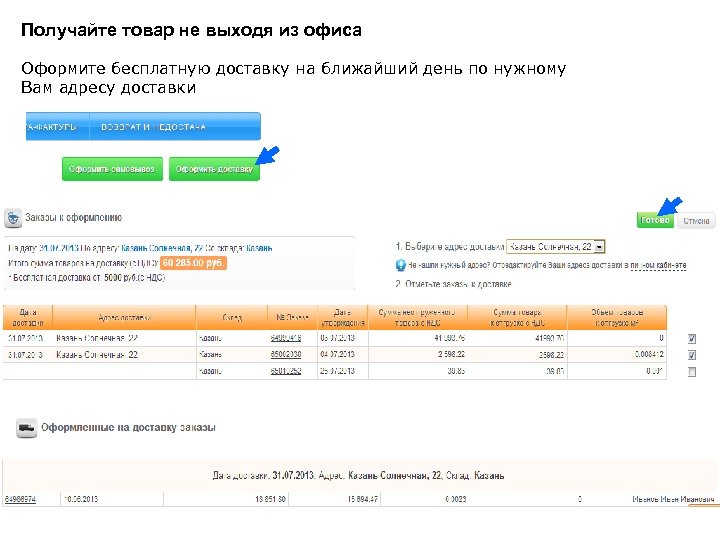Open the partially visible ФАКТУРЫ tab
Image resolution: width=720 pixels, height=540 pixels.
point(57,127)
